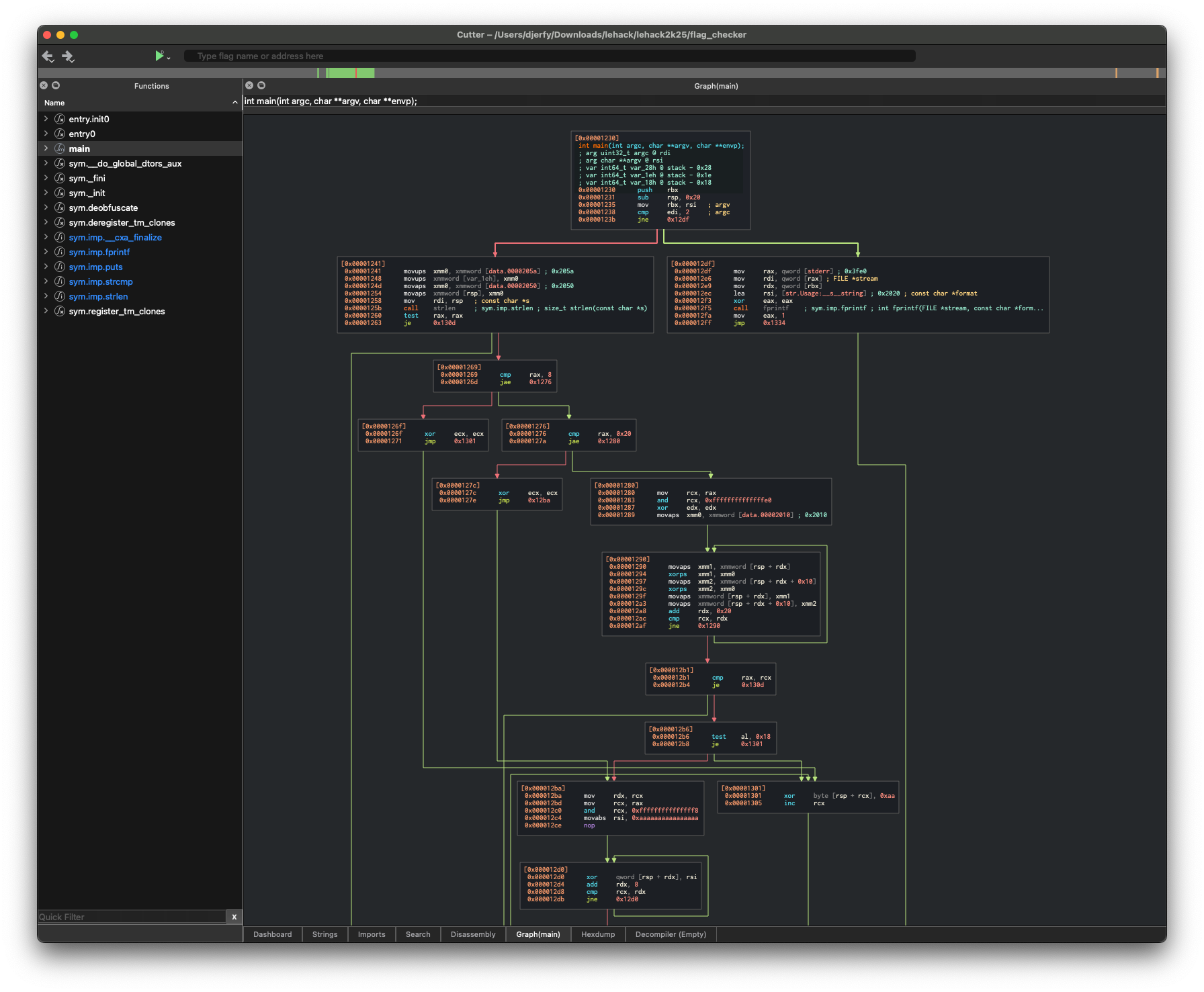Select the Graph(main) bottom tab
Viewport: 1204px width, 992px height.
point(538,934)
